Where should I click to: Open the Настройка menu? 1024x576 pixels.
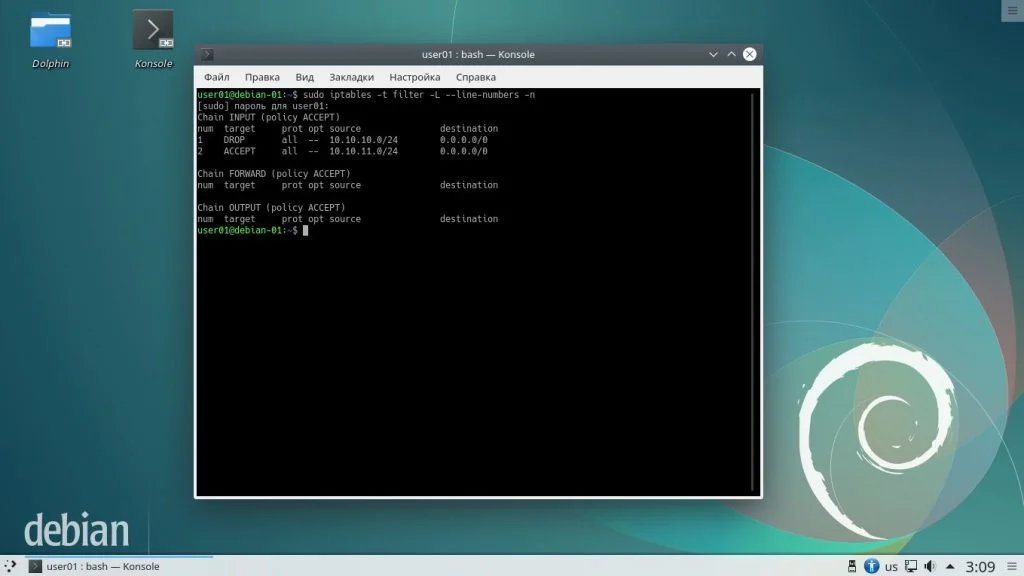point(415,77)
